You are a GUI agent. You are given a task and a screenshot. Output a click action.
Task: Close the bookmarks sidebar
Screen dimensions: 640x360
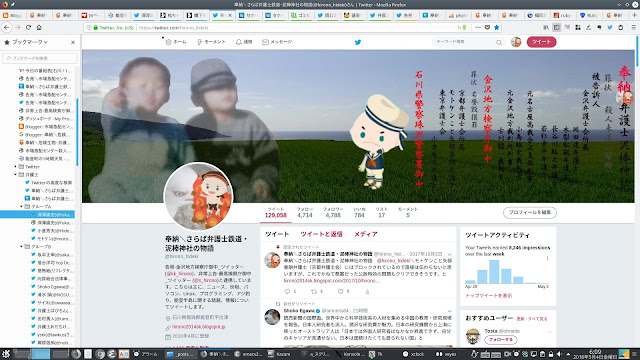[x=73, y=42]
